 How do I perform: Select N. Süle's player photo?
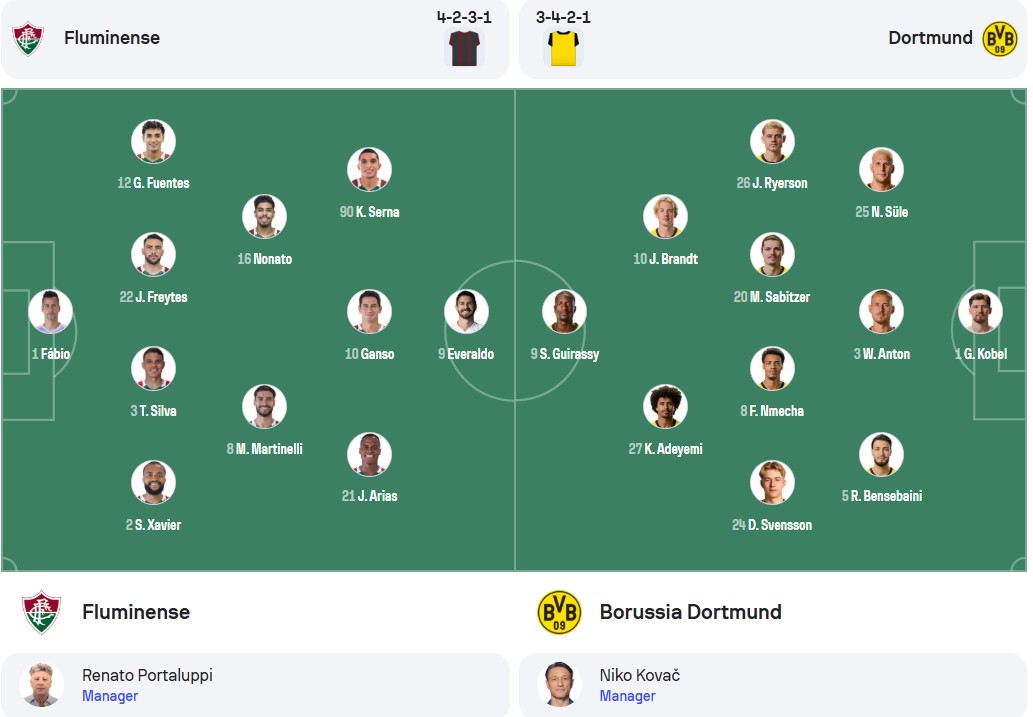click(x=881, y=169)
